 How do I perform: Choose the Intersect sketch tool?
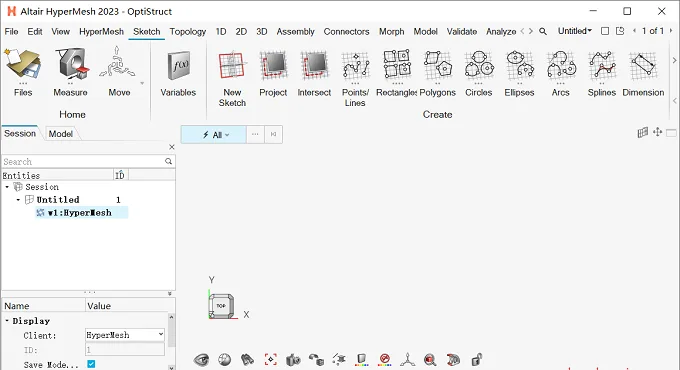pyautogui.click(x=314, y=72)
